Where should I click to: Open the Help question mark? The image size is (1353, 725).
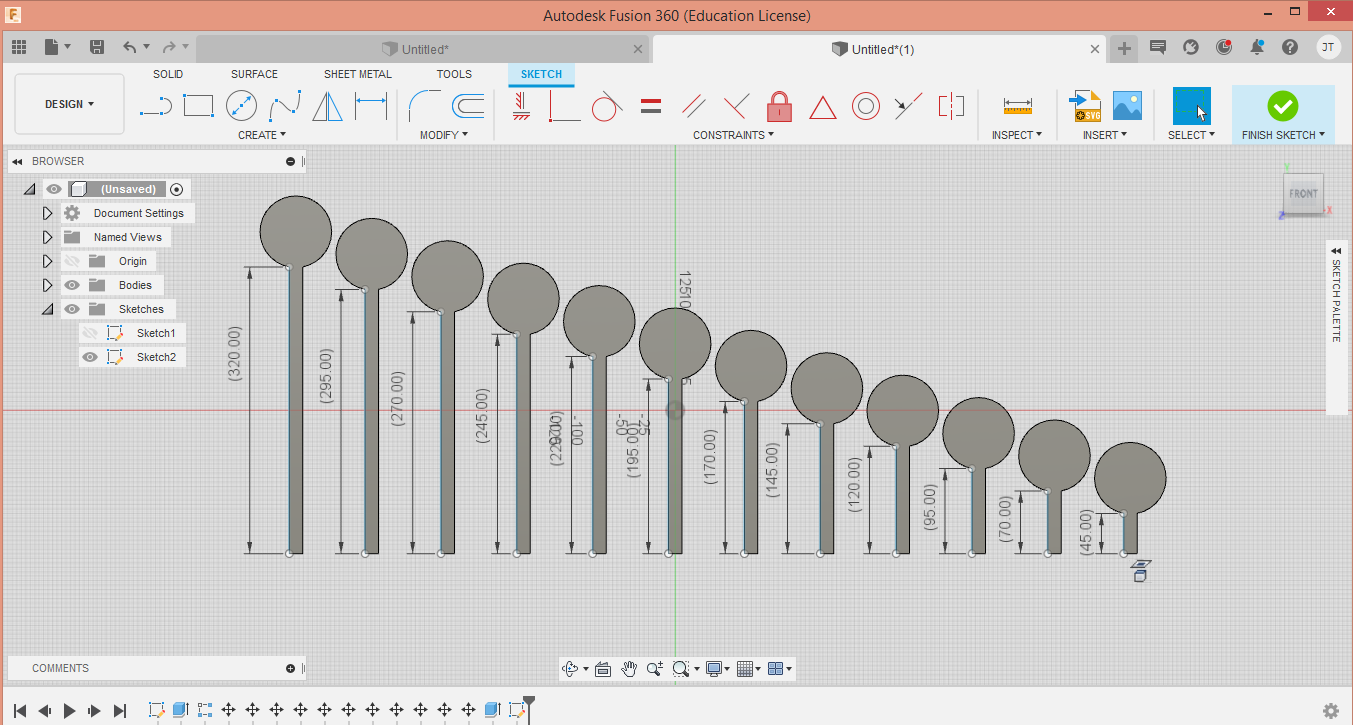pos(1290,47)
